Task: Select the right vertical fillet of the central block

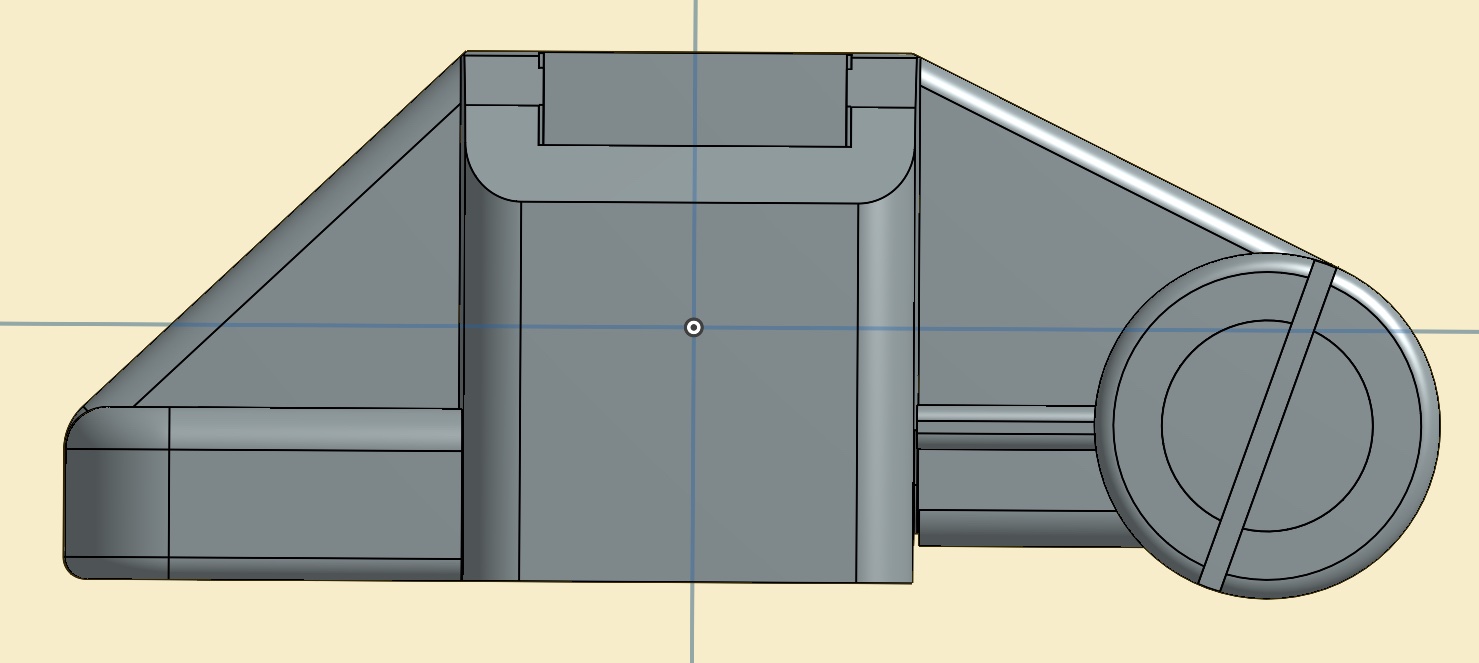Action: [886, 400]
